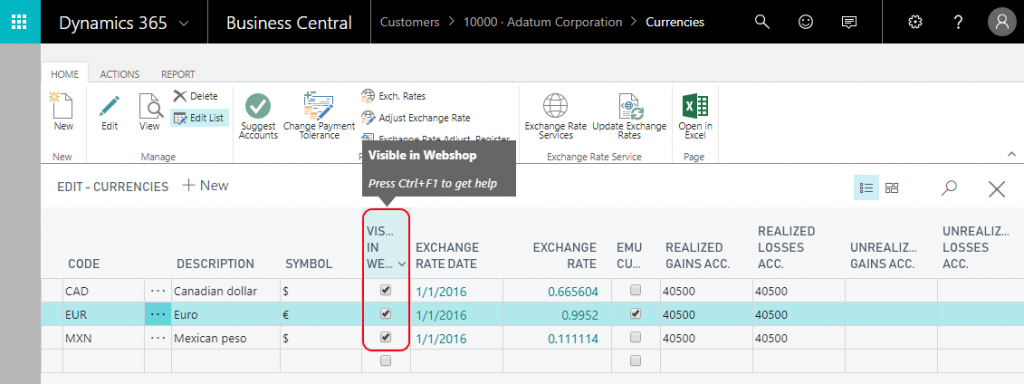Open the chat message icon in the top bar
The height and width of the screenshot is (384, 1024).
tap(849, 22)
